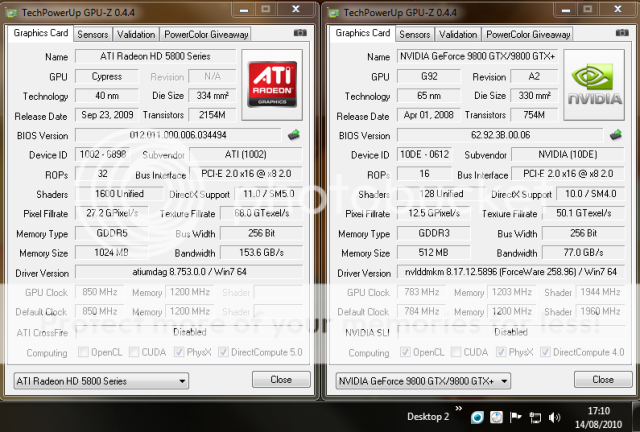Click Memory Size value 512 MB
Screen dimensions: 640x432
coord(434,253)
